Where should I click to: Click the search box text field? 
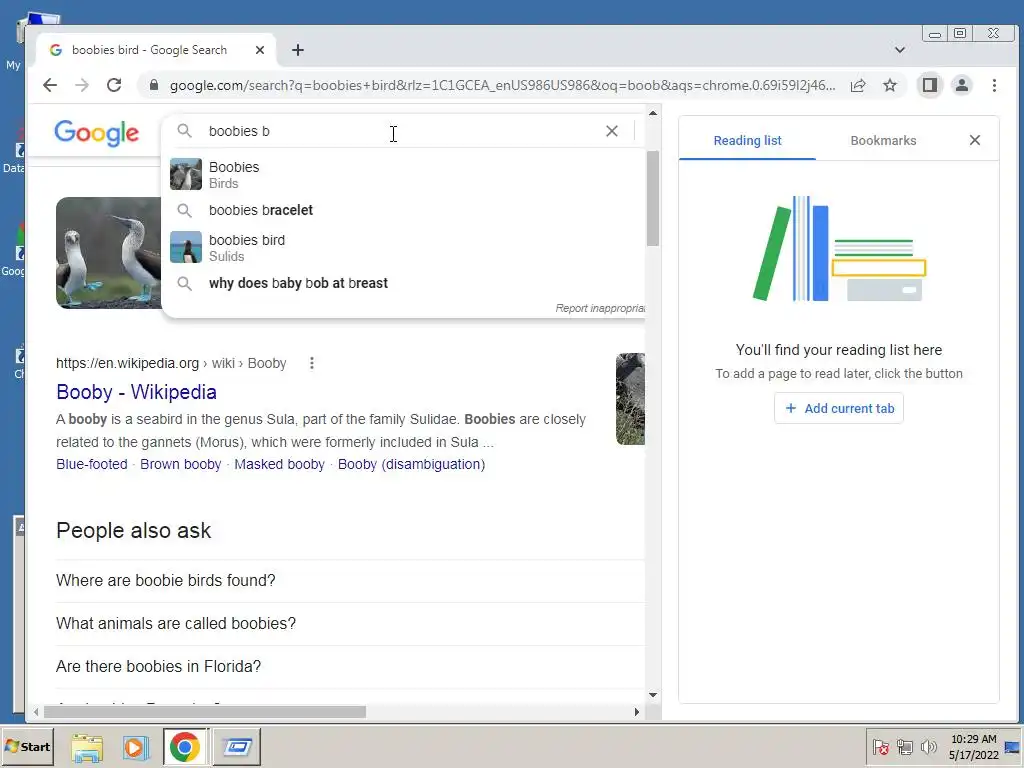coord(398,131)
